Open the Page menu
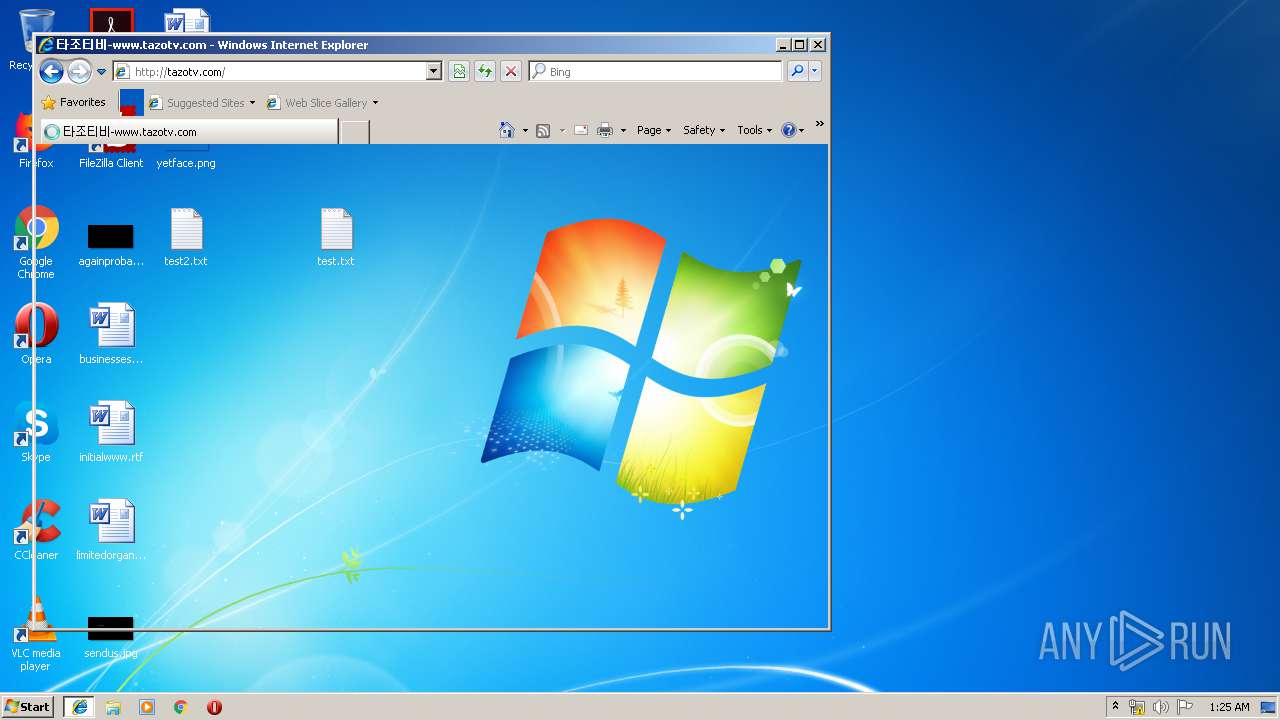The height and width of the screenshot is (720, 1280). click(x=654, y=130)
